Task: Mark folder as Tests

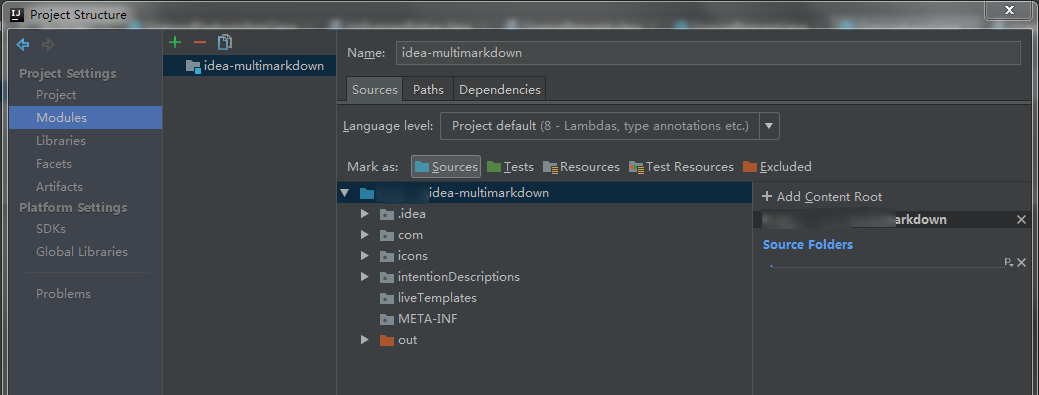Action: pos(510,167)
